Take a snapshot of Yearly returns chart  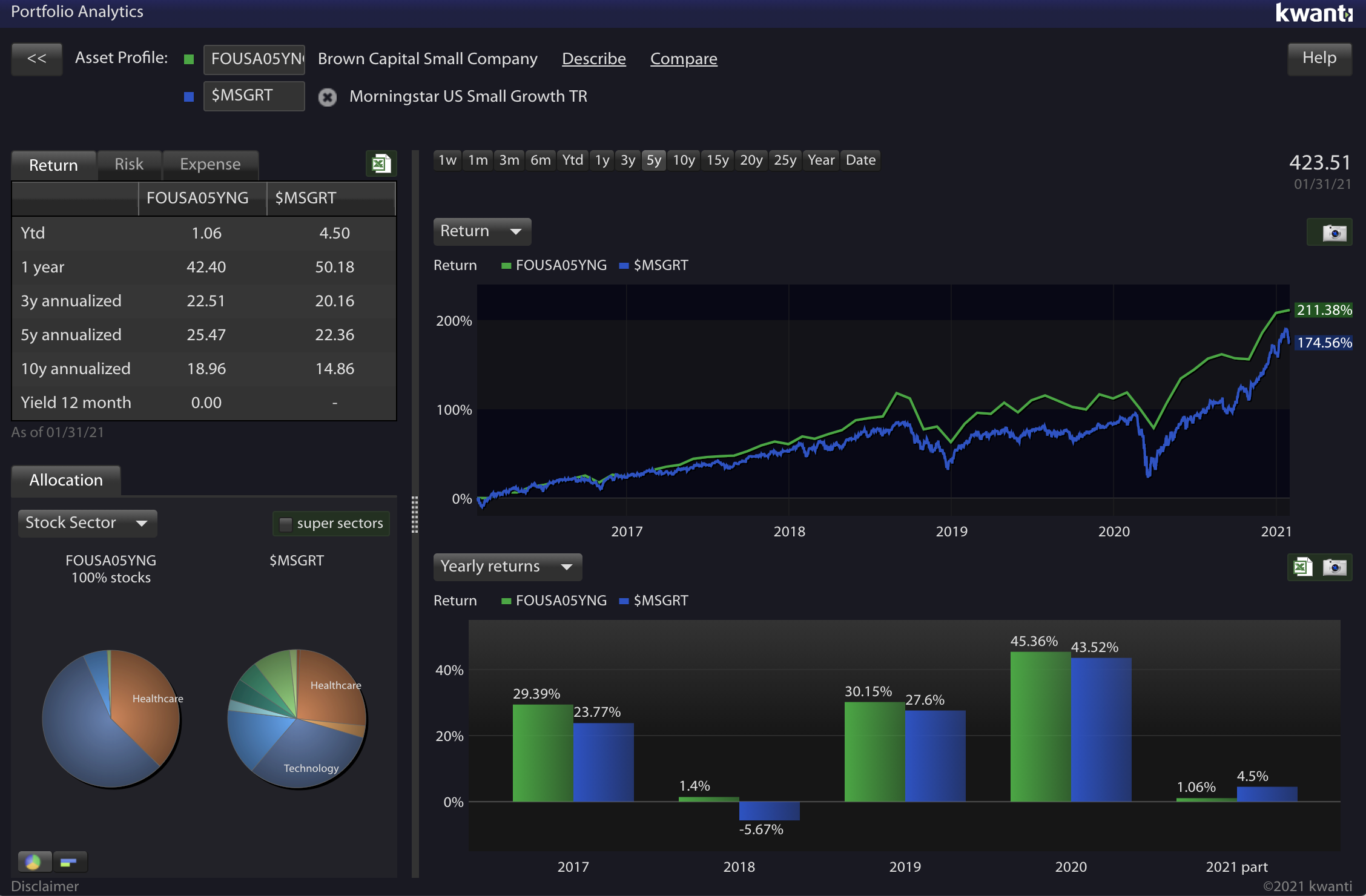(1334, 567)
